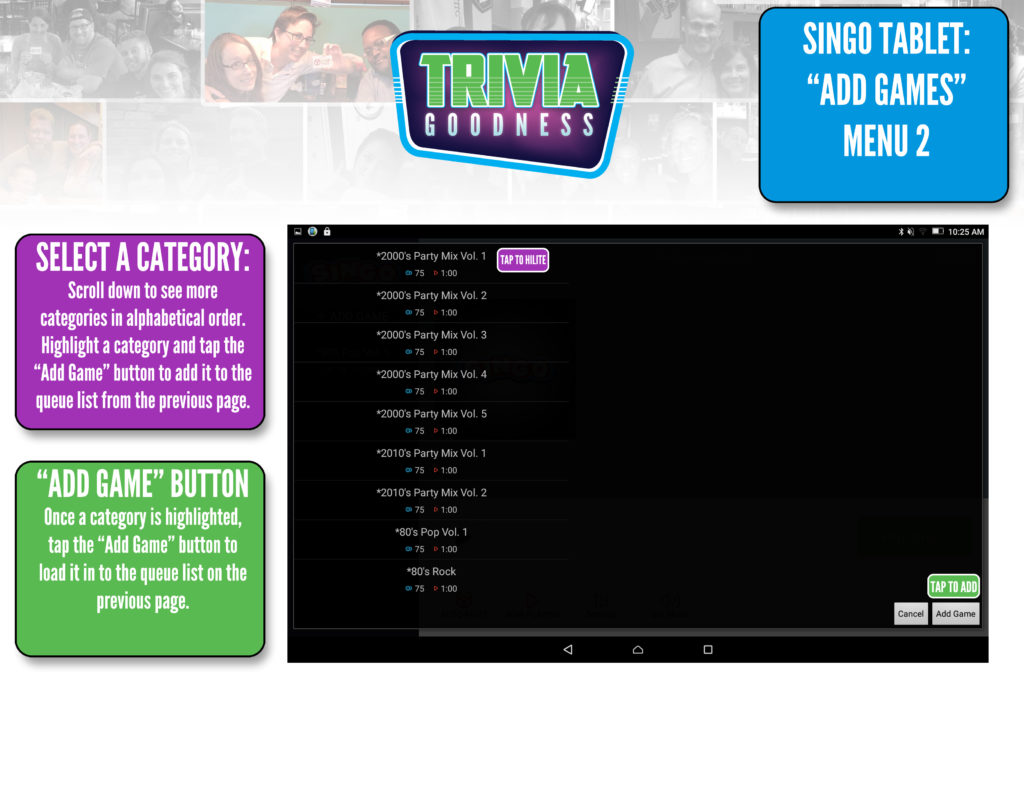Tap the battery indicator icon

tap(938, 231)
